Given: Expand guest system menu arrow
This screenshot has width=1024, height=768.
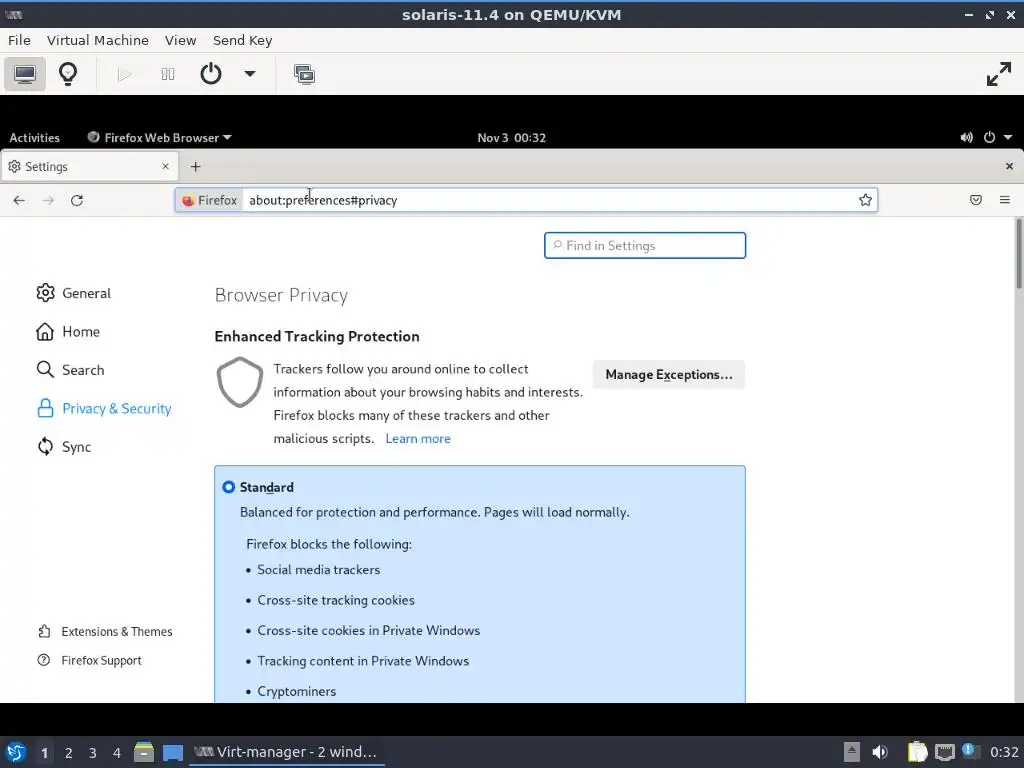Looking at the screenshot, I should pos(1008,138).
